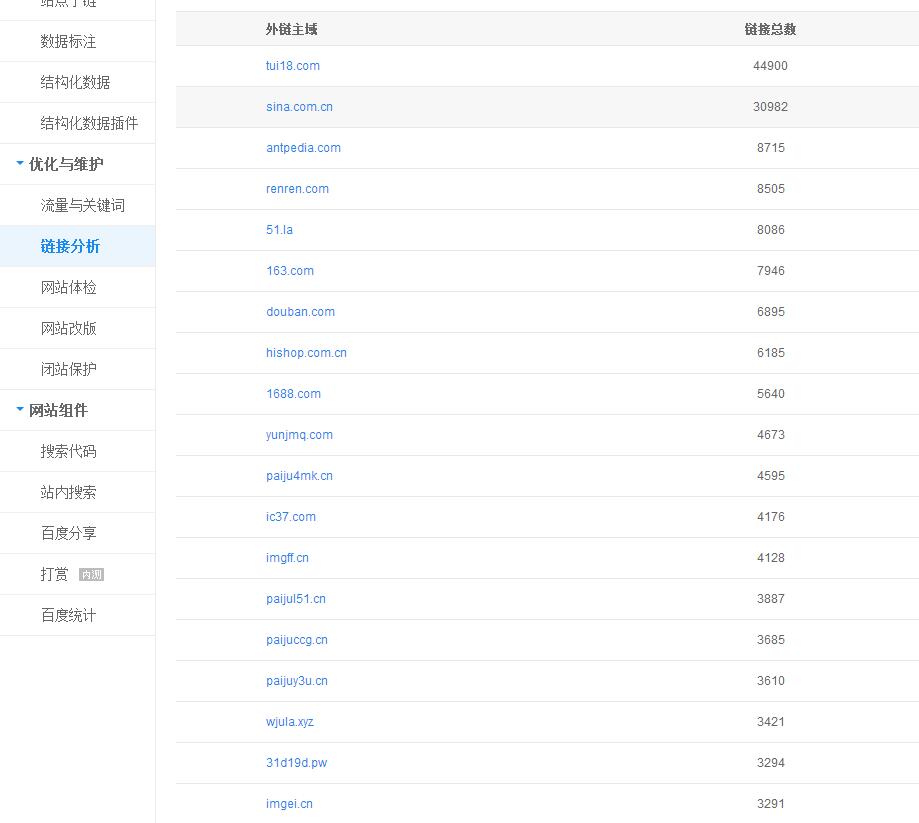Open the ic37.com domain link

click(291, 517)
